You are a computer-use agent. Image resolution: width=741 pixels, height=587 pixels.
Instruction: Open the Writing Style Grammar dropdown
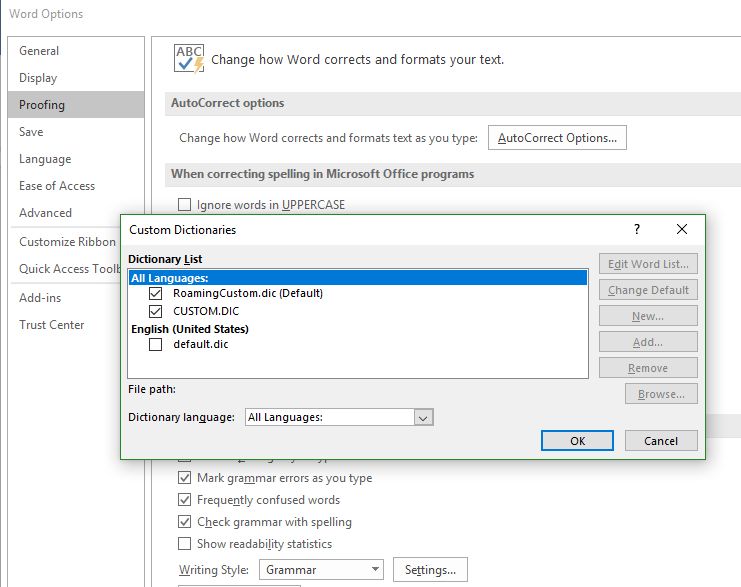pyautogui.click(x=321, y=570)
